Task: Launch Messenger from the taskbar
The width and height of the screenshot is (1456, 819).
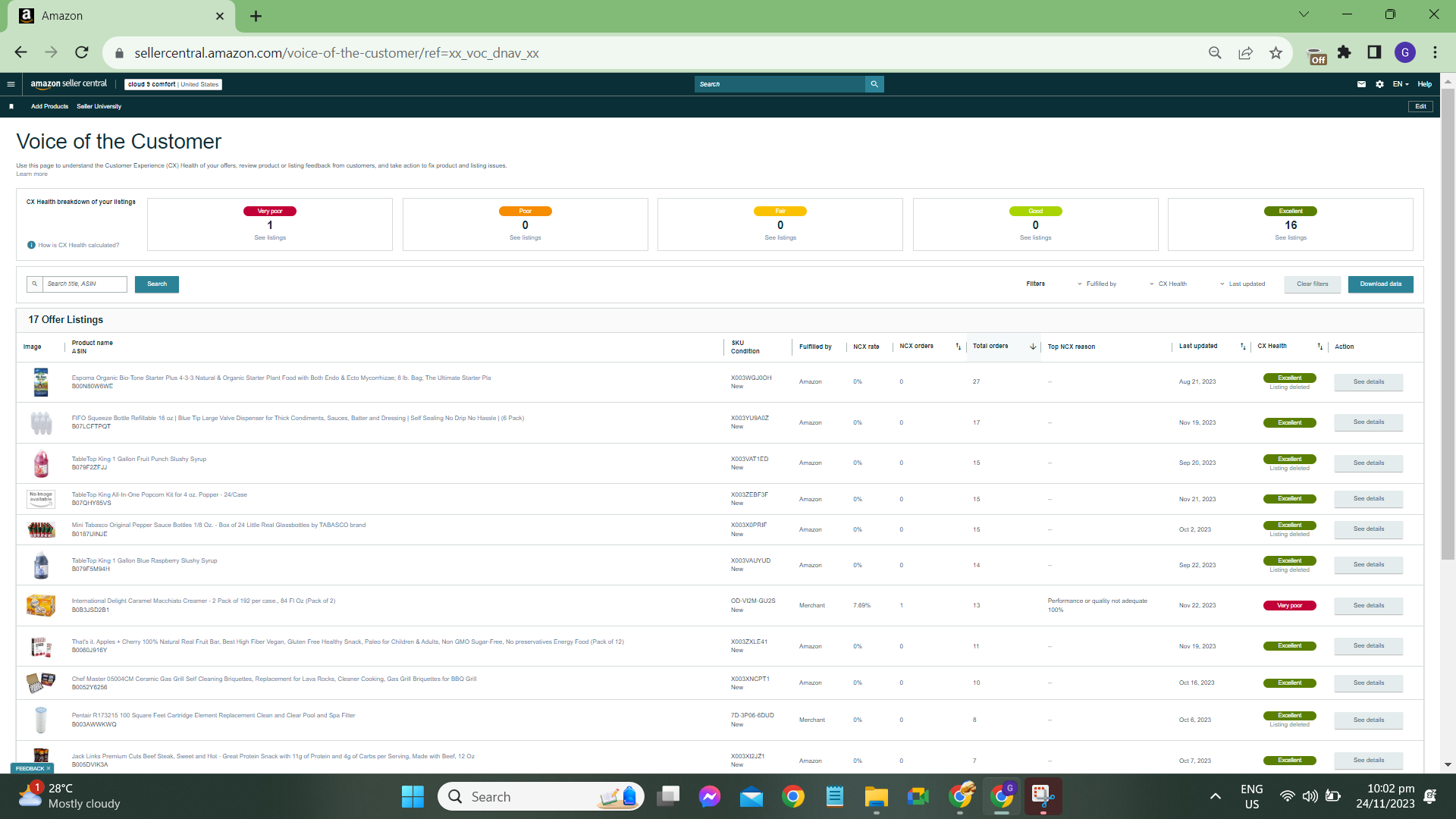Action: [710, 797]
